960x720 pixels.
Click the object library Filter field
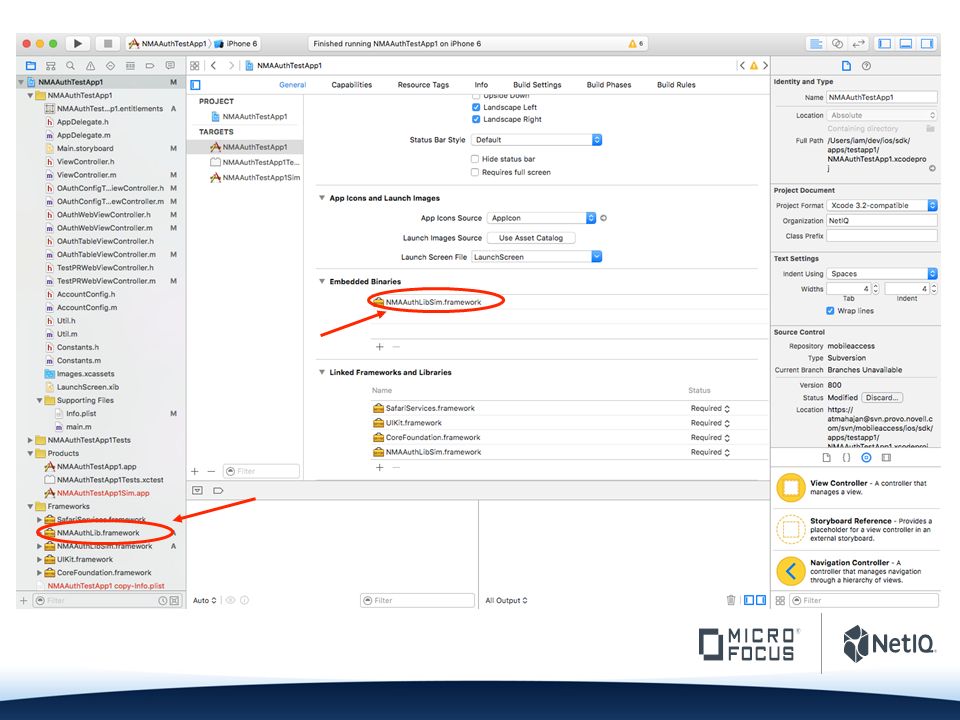(x=863, y=600)
